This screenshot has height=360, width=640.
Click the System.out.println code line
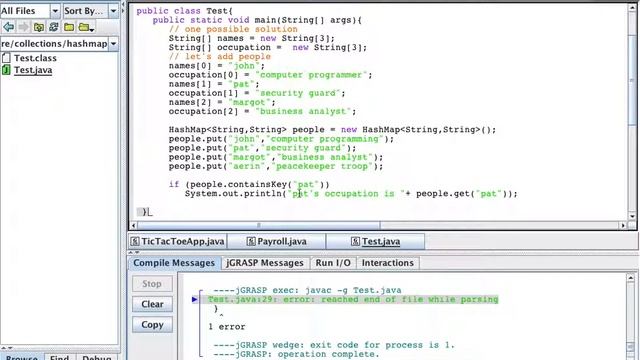click(351, 194)
